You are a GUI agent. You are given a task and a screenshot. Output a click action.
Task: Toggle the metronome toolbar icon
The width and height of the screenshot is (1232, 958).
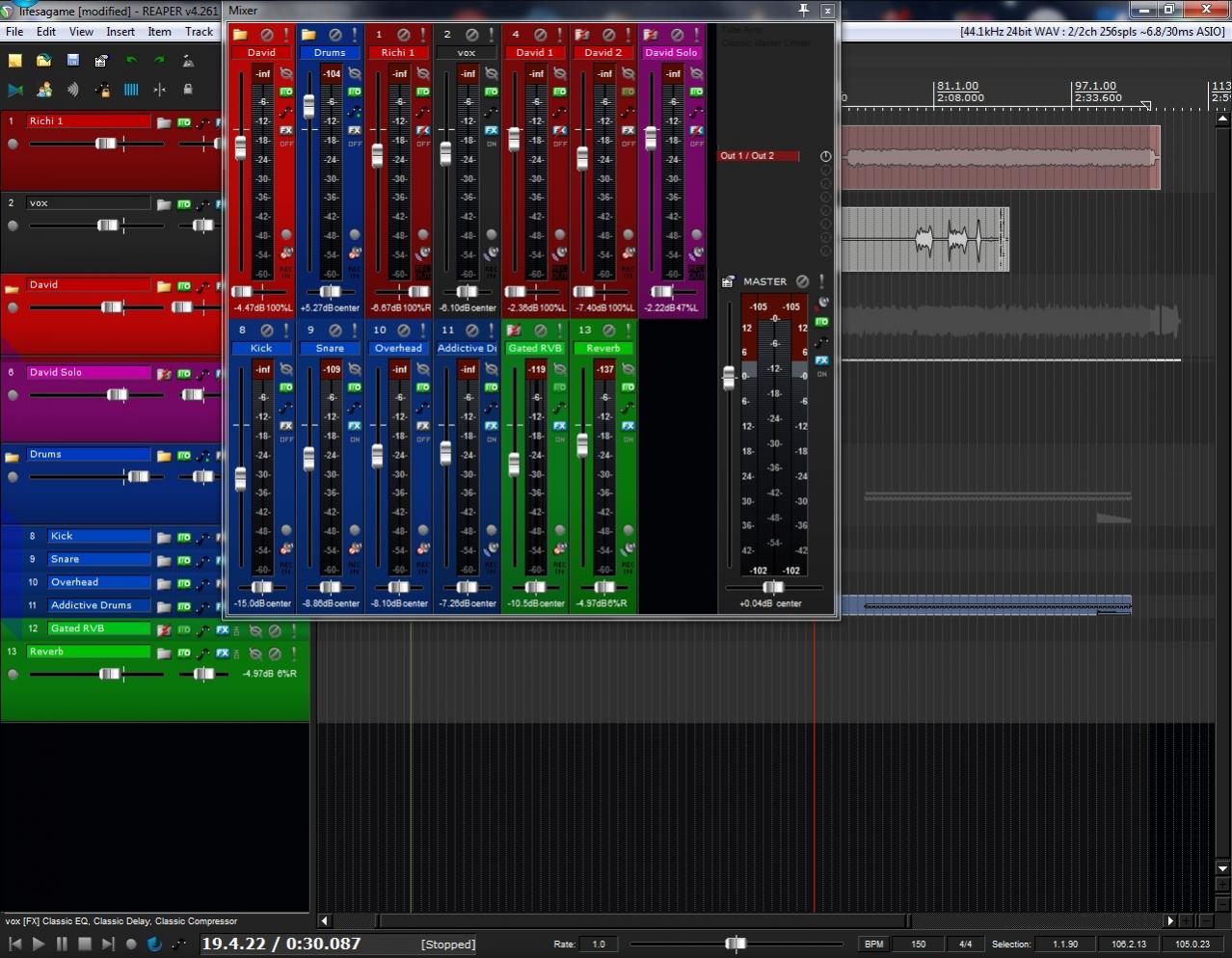click(188, 61)
